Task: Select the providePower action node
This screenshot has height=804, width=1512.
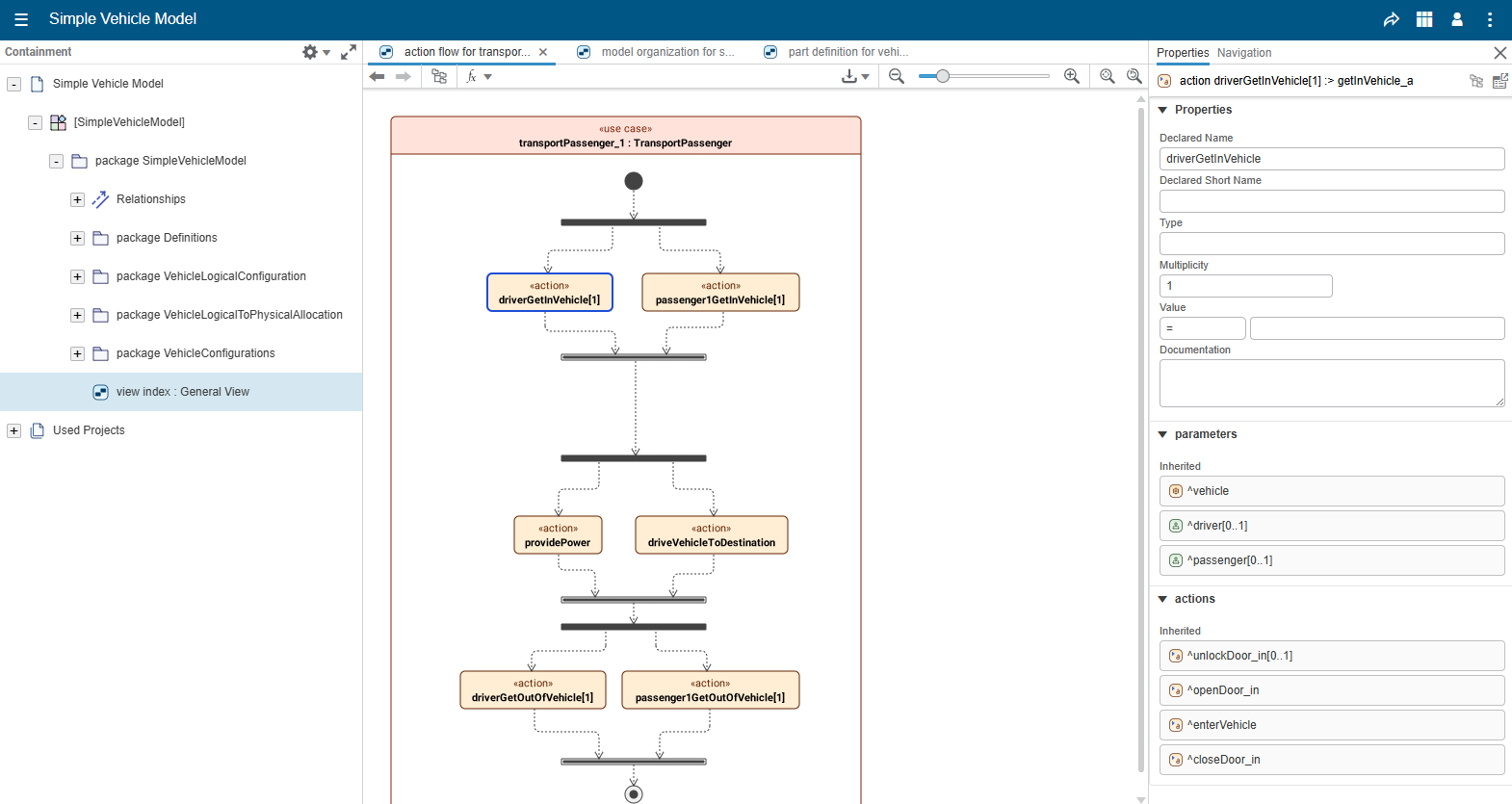Action: pyautogui.click(x=558, y=535)
